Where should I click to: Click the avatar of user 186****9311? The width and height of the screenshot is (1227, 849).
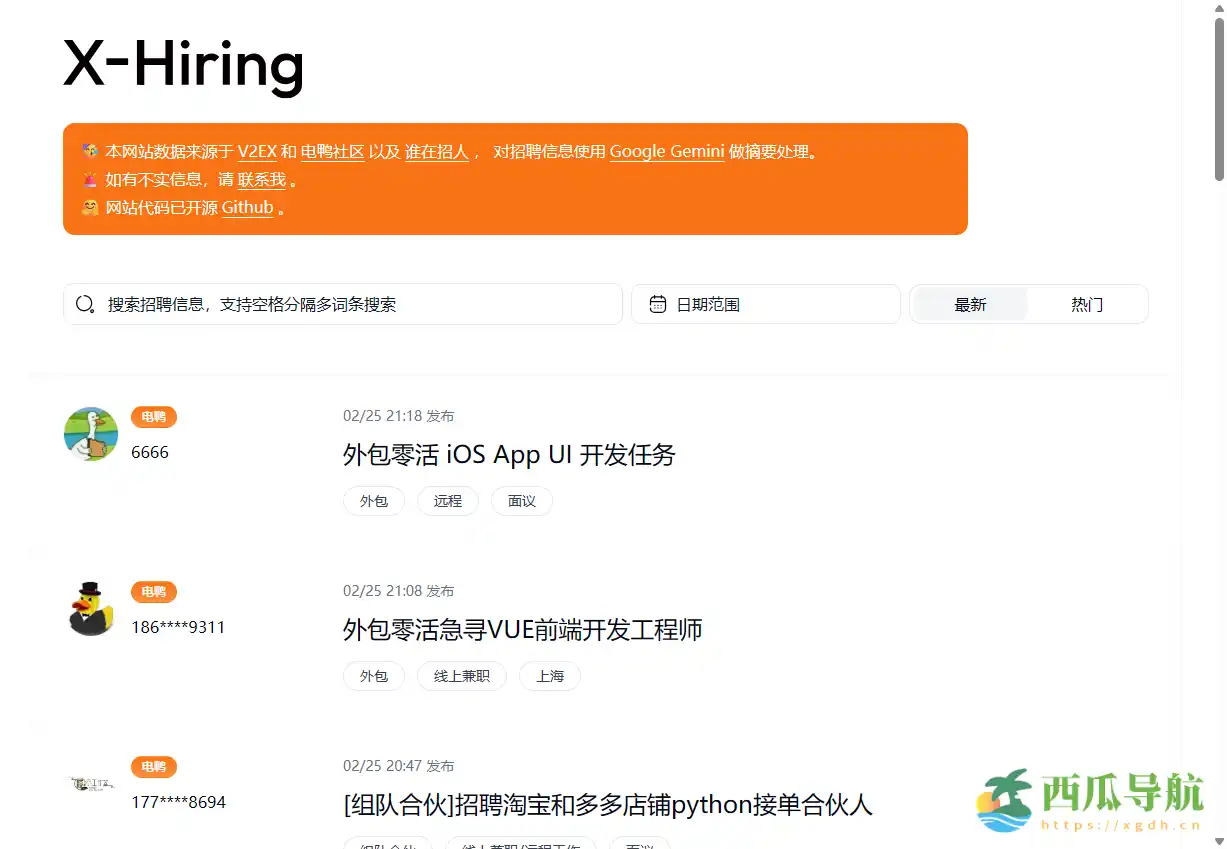coord(90,608)
